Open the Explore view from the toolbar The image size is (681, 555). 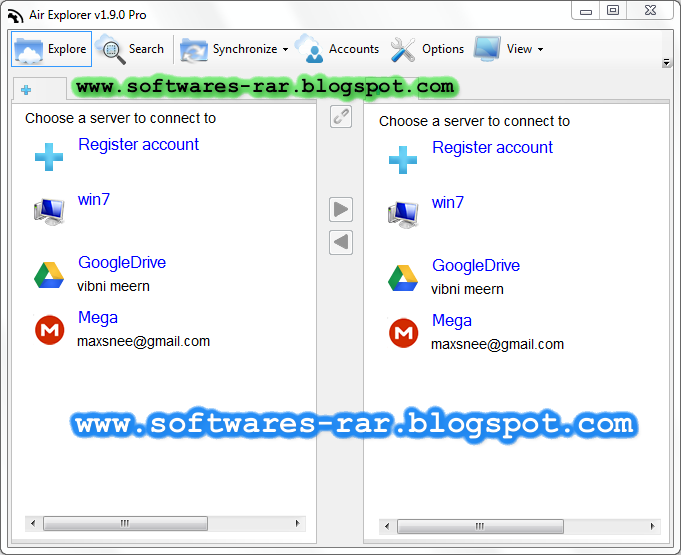point(51,49)
